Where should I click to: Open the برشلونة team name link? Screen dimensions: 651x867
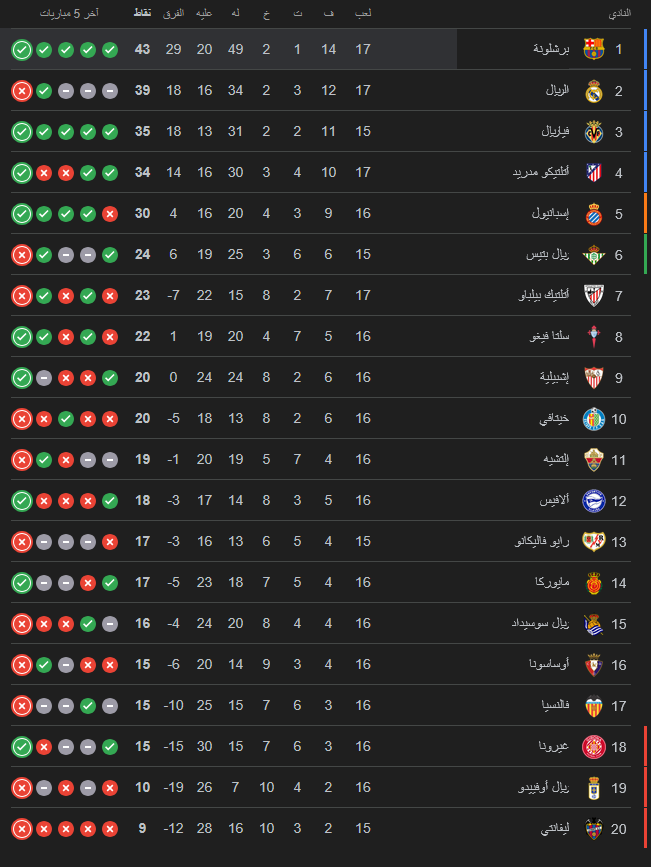pyautogui.click(x=551, y=49)
